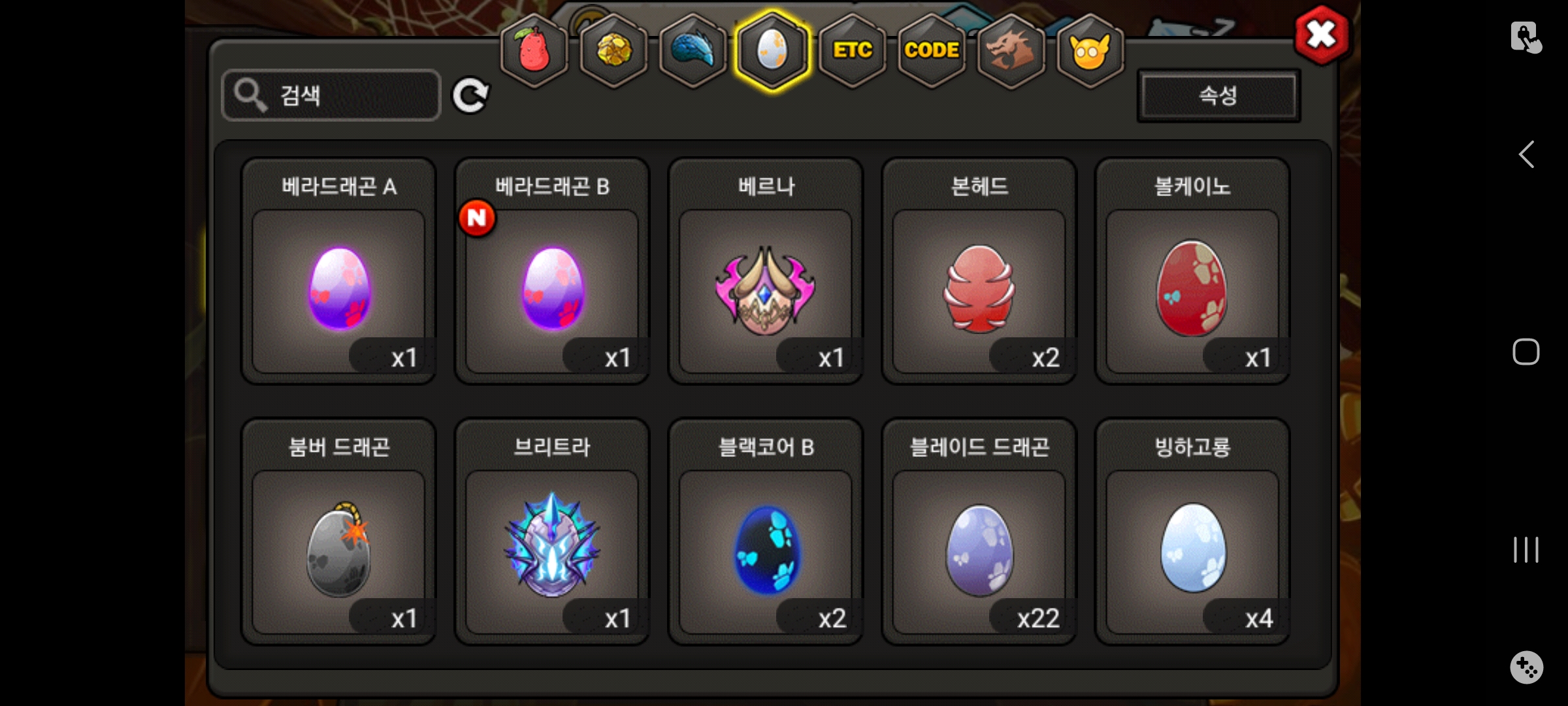
Task: Open the 속성 attribute filter button
Action: click(x=1218, y=95)
